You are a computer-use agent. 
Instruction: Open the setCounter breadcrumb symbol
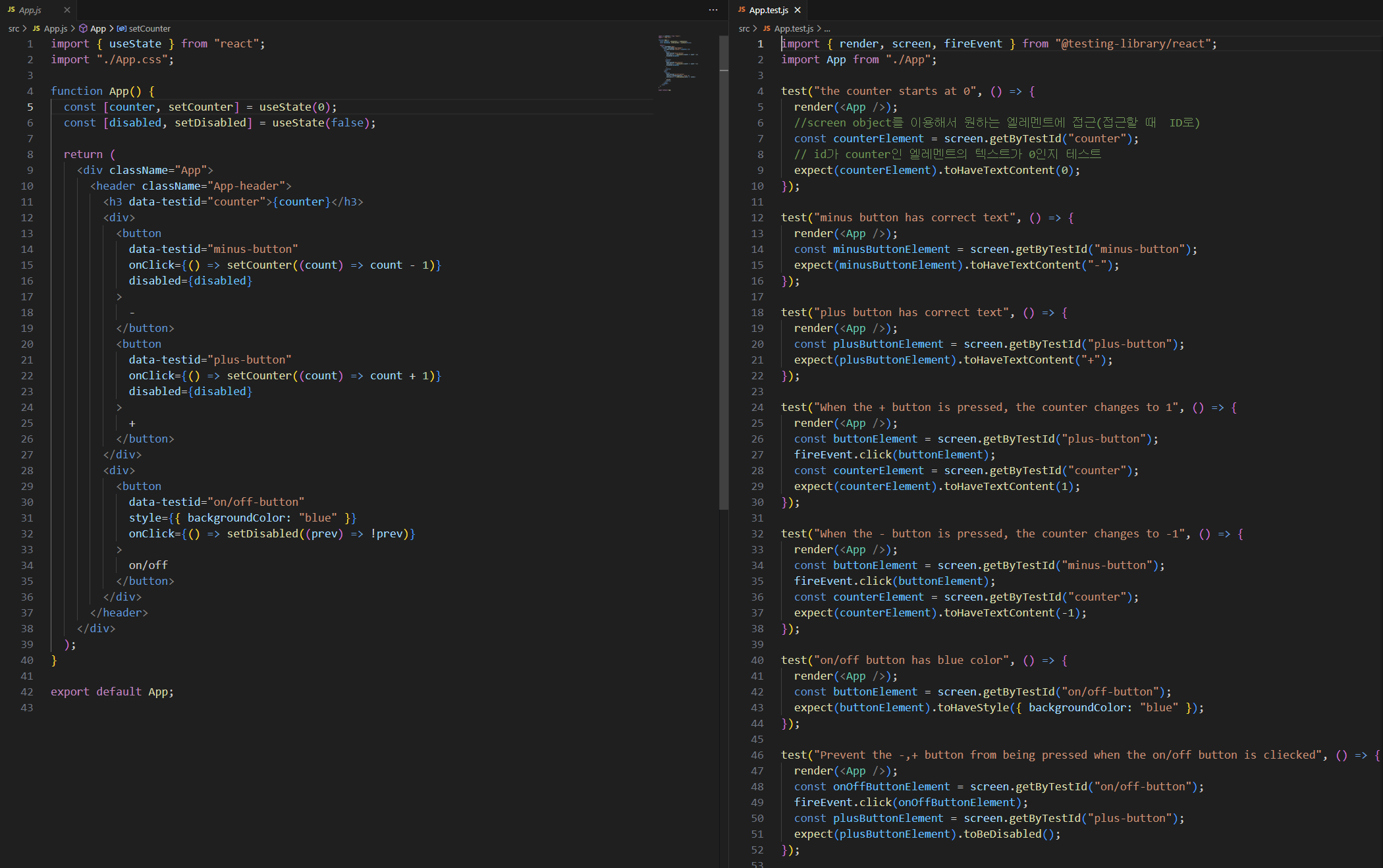point(149,28)
